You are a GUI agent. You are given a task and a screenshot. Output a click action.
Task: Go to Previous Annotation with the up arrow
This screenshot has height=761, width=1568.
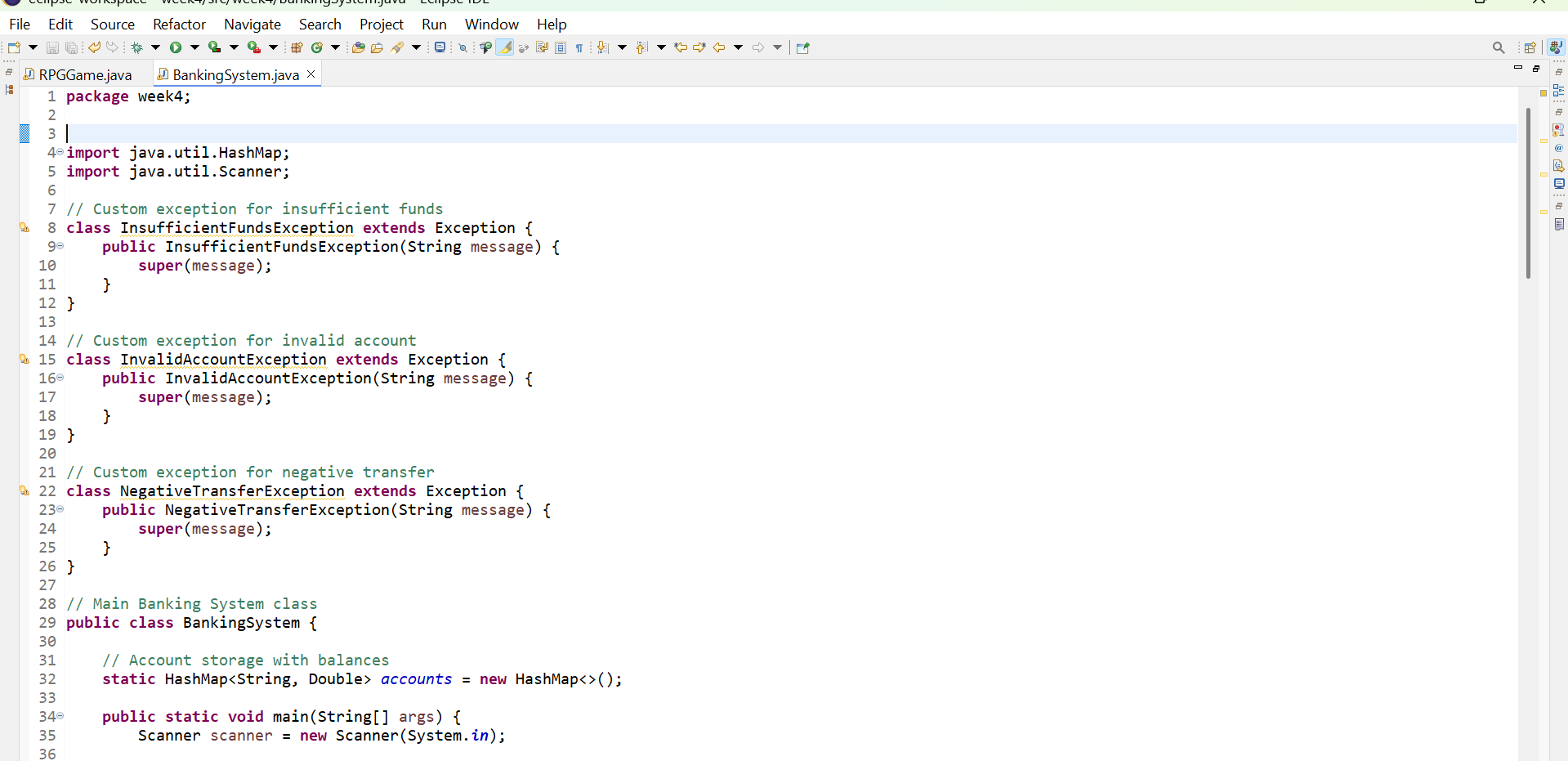pyautogui.click(x=642, y=48)
